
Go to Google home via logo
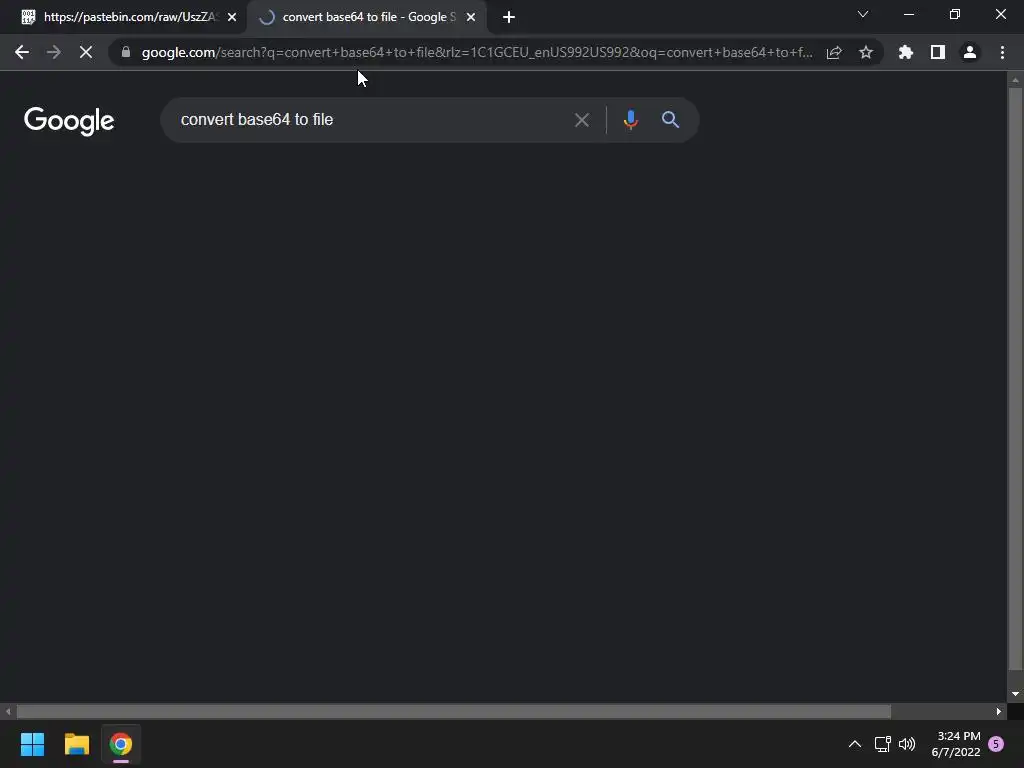69,121
